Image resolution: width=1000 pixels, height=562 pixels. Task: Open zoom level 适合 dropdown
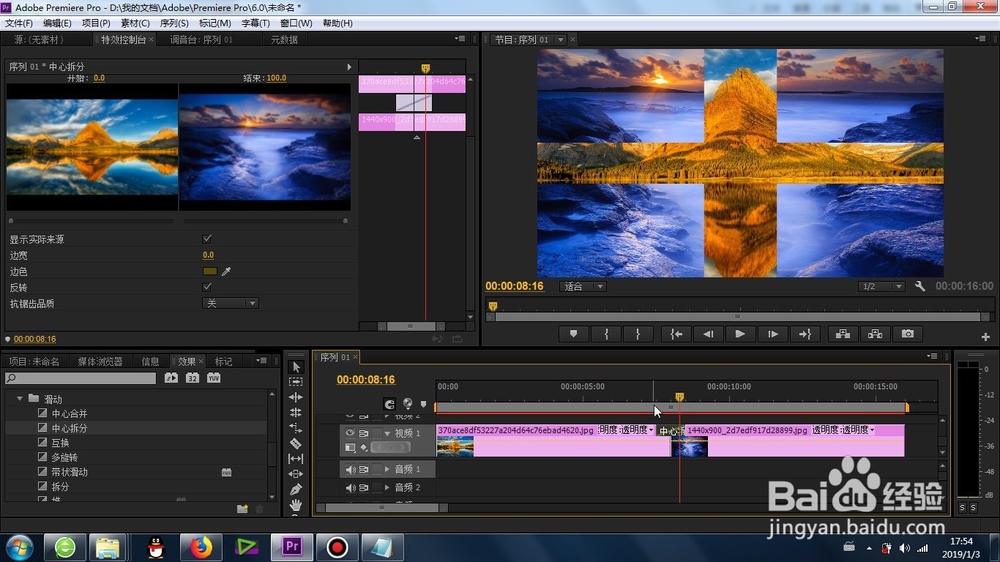point(583,286)
